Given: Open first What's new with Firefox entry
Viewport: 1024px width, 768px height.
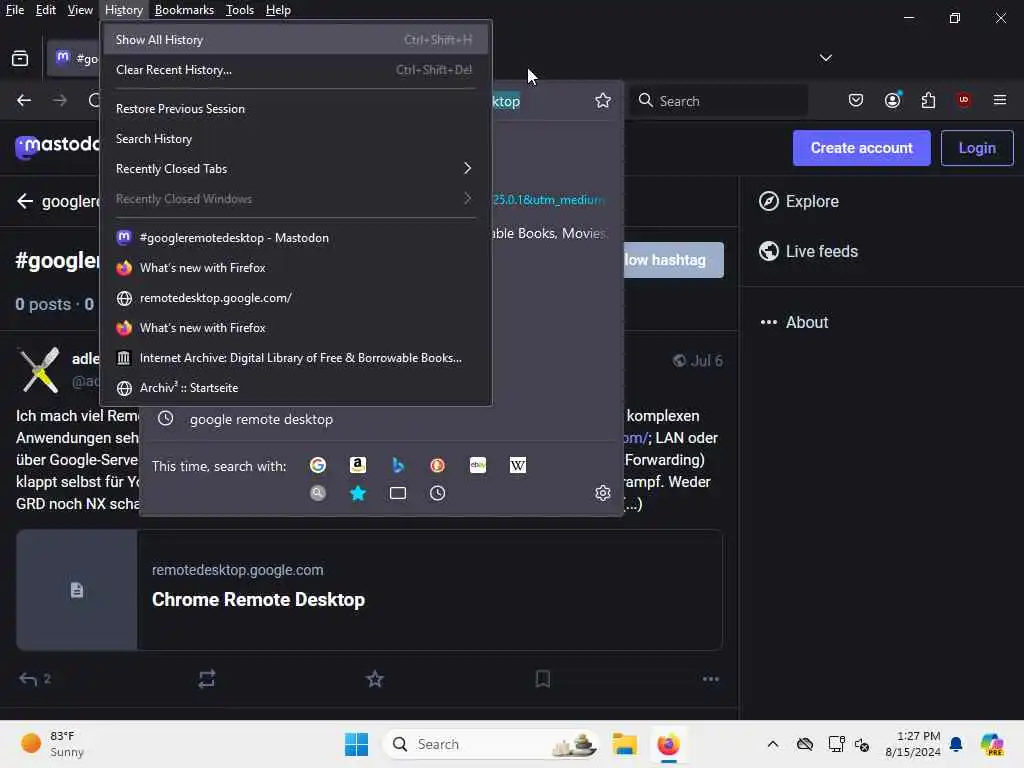Looking at the screenshot, I should (x=295, y=268).
